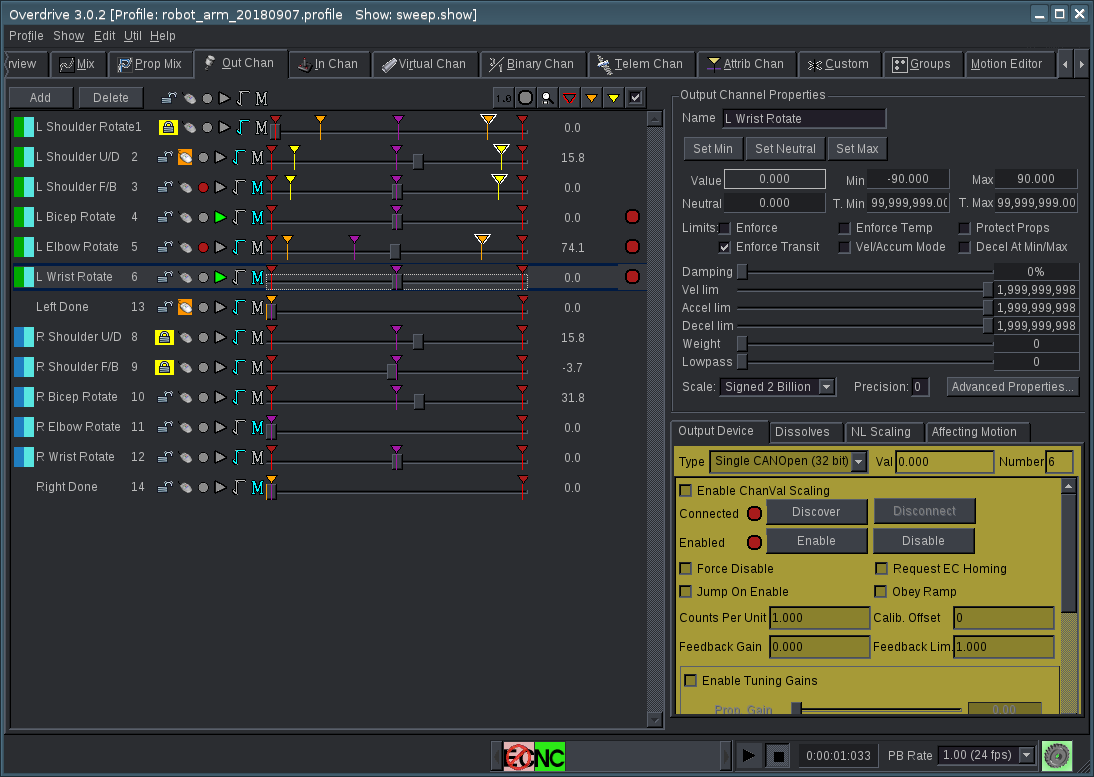
Task: Open the output device Type dropdown
Action: click(859, 462)
